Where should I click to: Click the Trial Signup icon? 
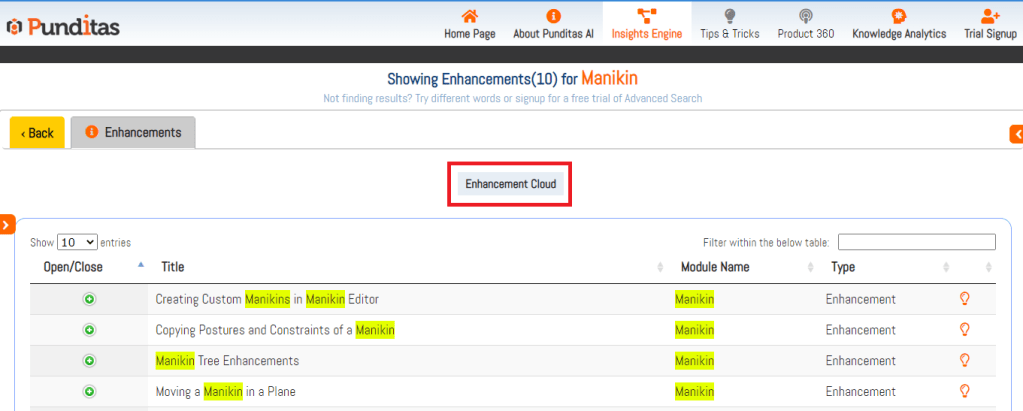991,16
